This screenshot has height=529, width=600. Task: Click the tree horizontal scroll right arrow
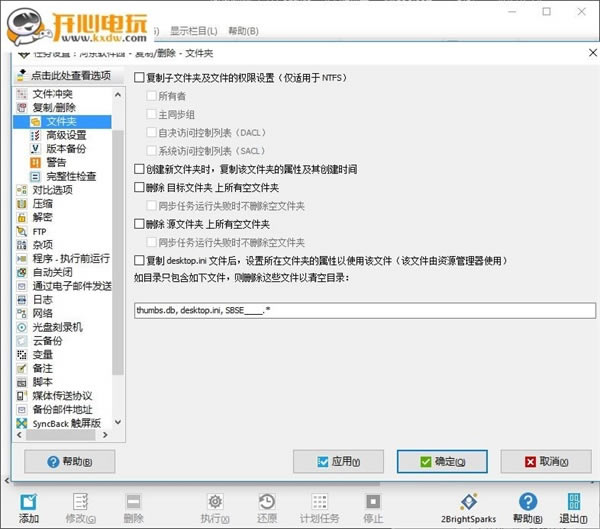coord(105,435)
